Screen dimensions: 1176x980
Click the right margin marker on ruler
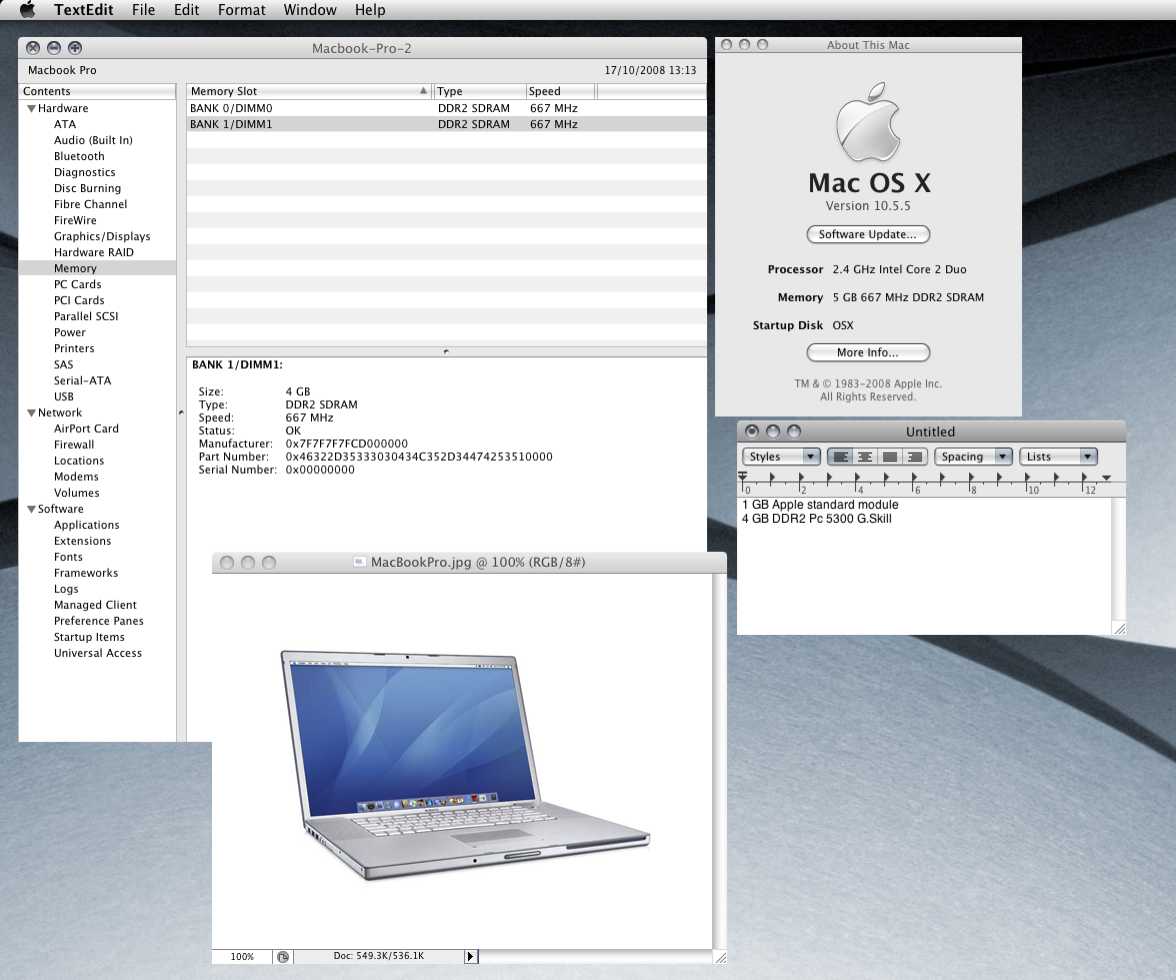[x=1106, y=478]
